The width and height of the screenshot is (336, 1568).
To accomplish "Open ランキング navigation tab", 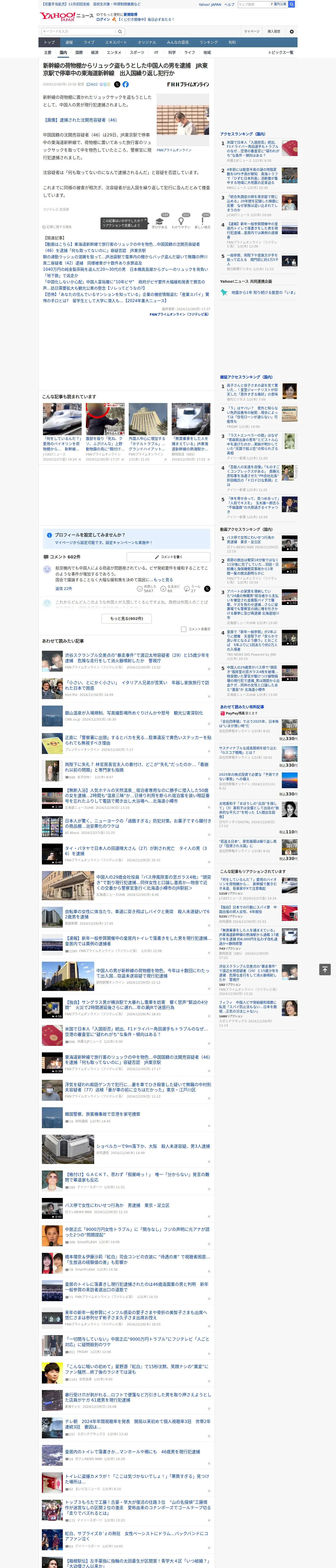I will pyautogui.click(x=209, y=43).
